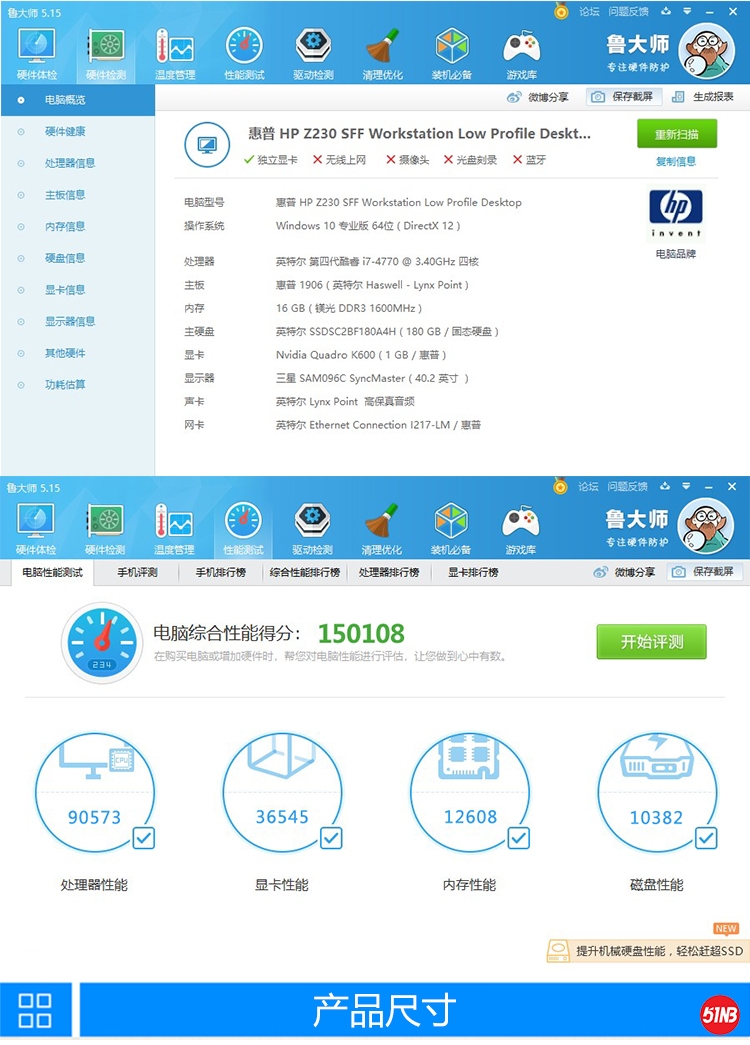Screen dimensions: 750x1045
Task: Click 生成报表 in the upper window
Action: [703, 97]
